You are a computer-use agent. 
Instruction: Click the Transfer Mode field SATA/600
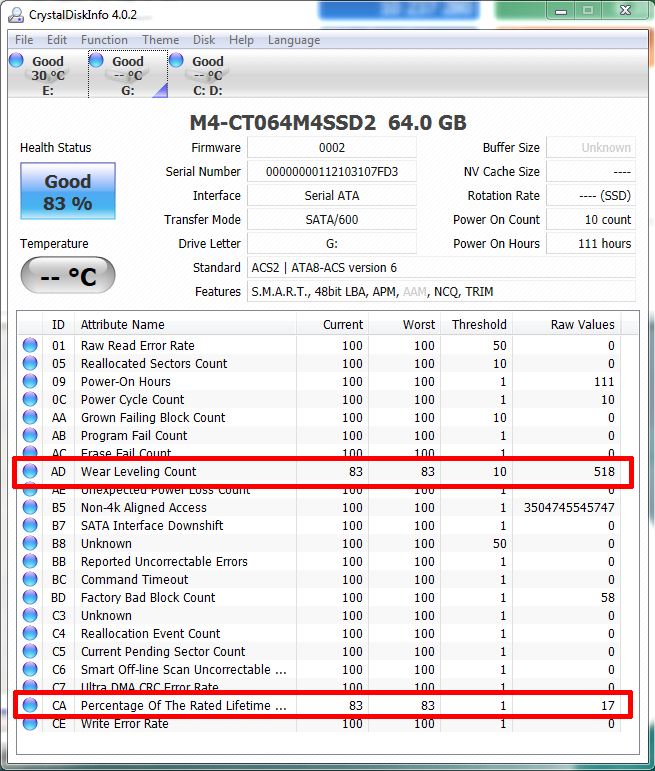point(332,220)
